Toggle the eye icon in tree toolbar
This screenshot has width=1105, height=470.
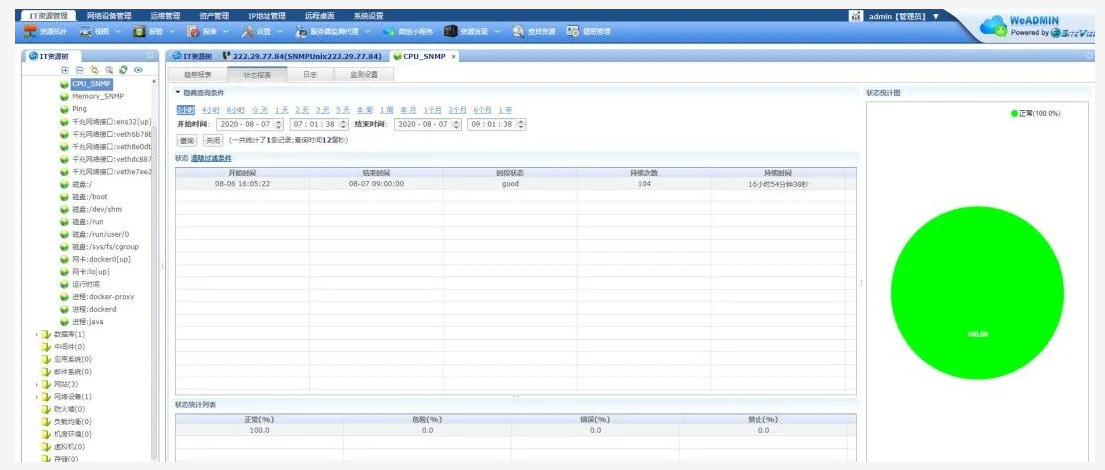click(138, 70)
